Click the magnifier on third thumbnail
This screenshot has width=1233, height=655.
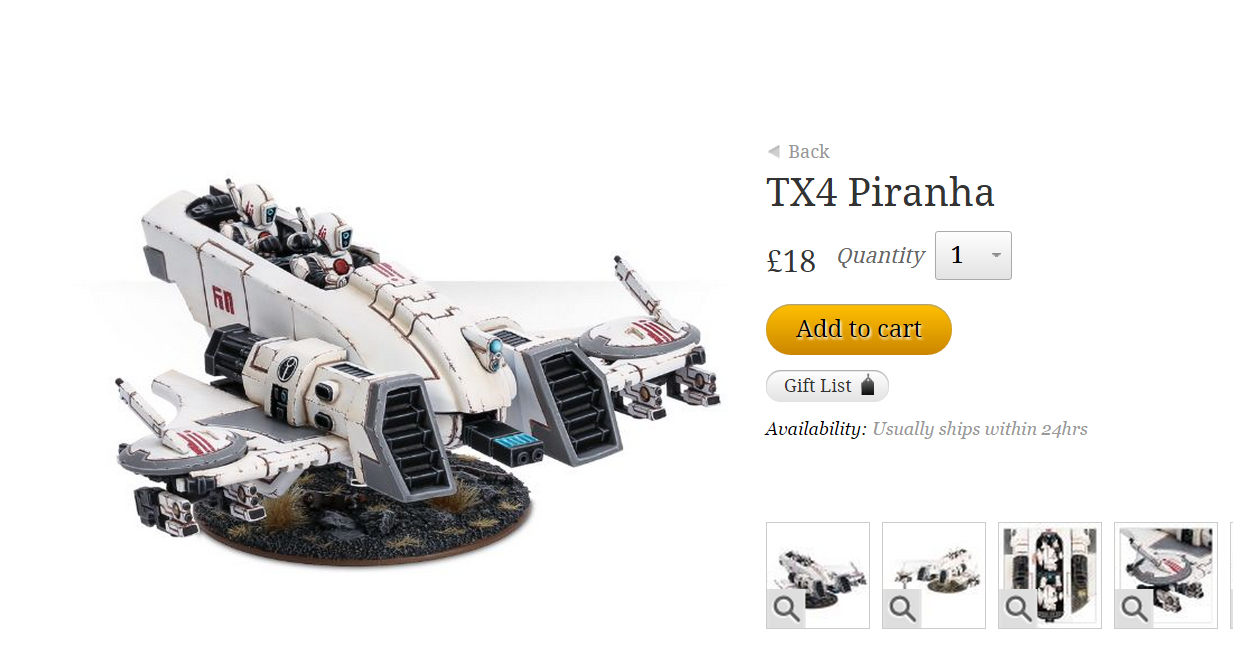point(1019,608)
